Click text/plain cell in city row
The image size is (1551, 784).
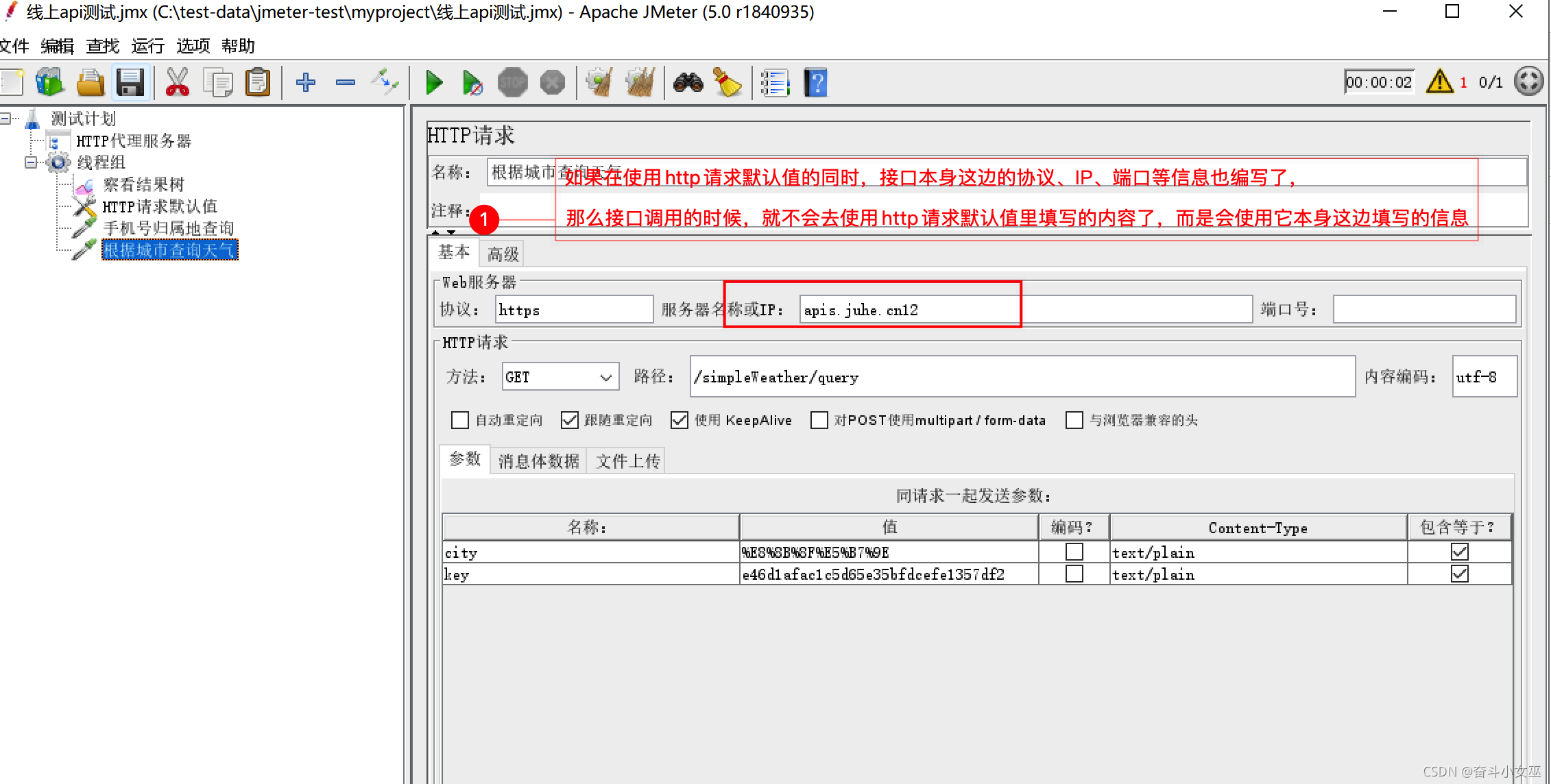pos(1258,552)
